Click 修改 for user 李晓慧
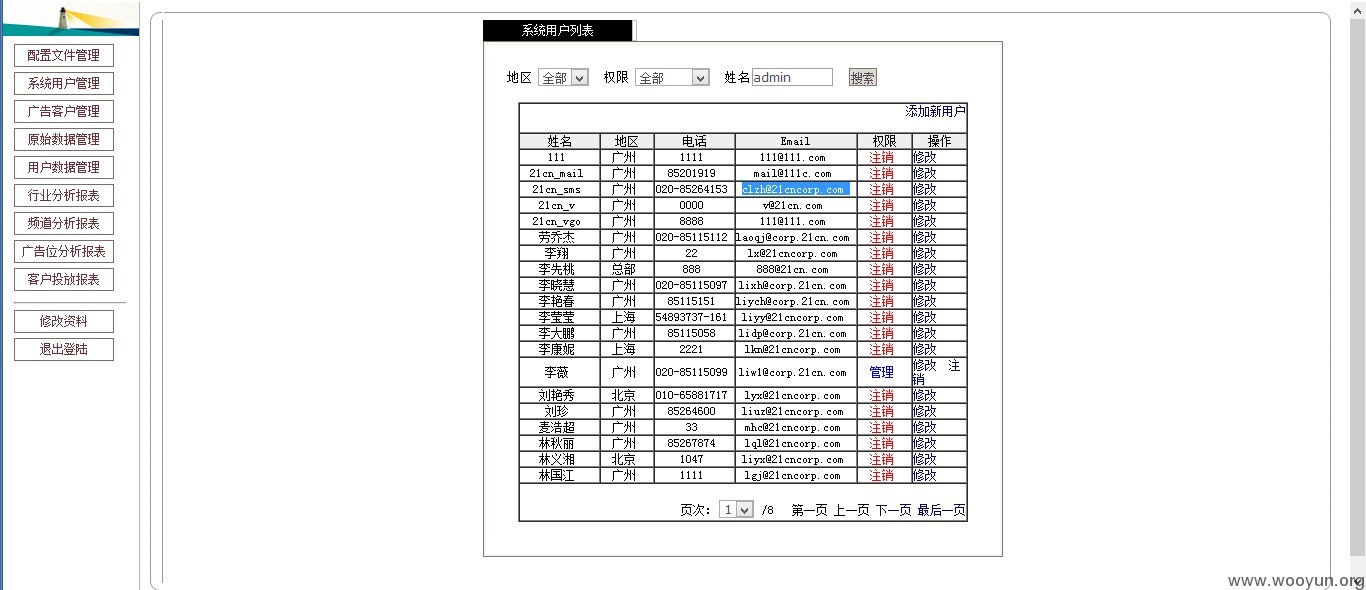 [x=925, y=285]
